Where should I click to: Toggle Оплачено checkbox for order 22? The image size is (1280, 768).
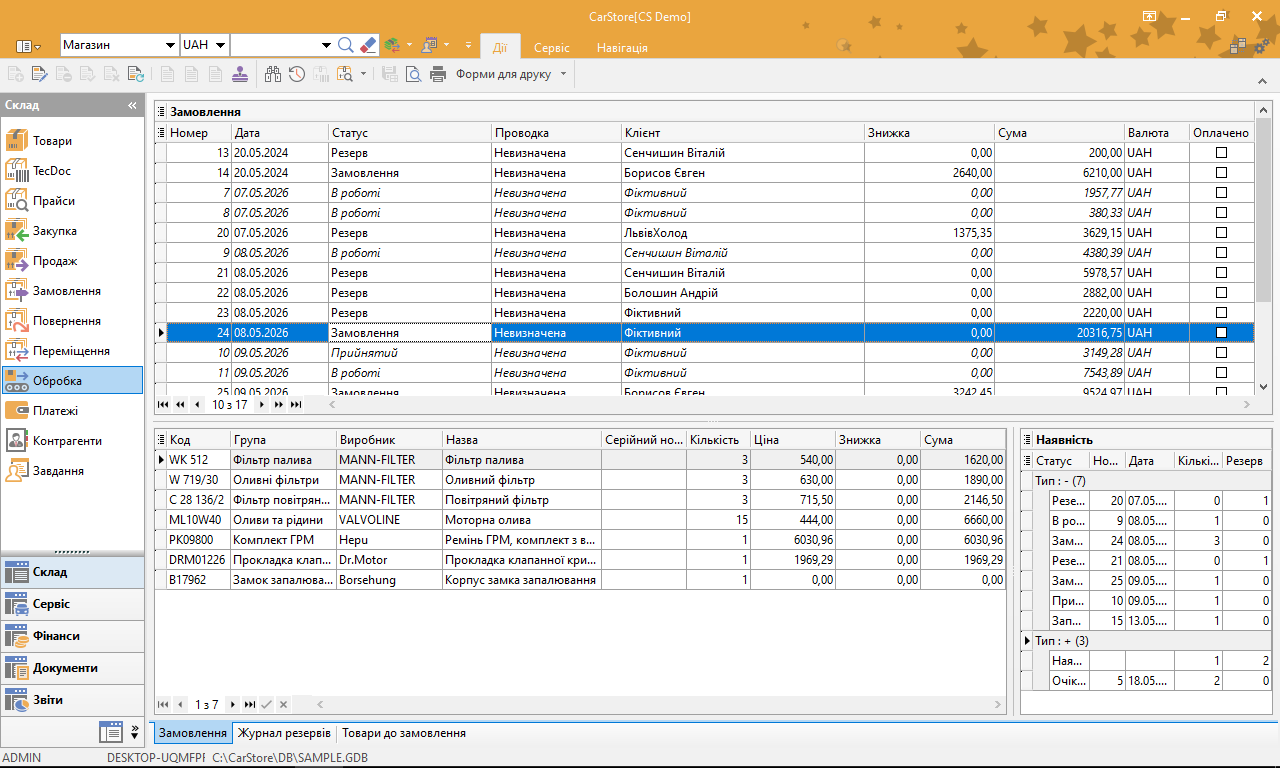[1221, 293]
